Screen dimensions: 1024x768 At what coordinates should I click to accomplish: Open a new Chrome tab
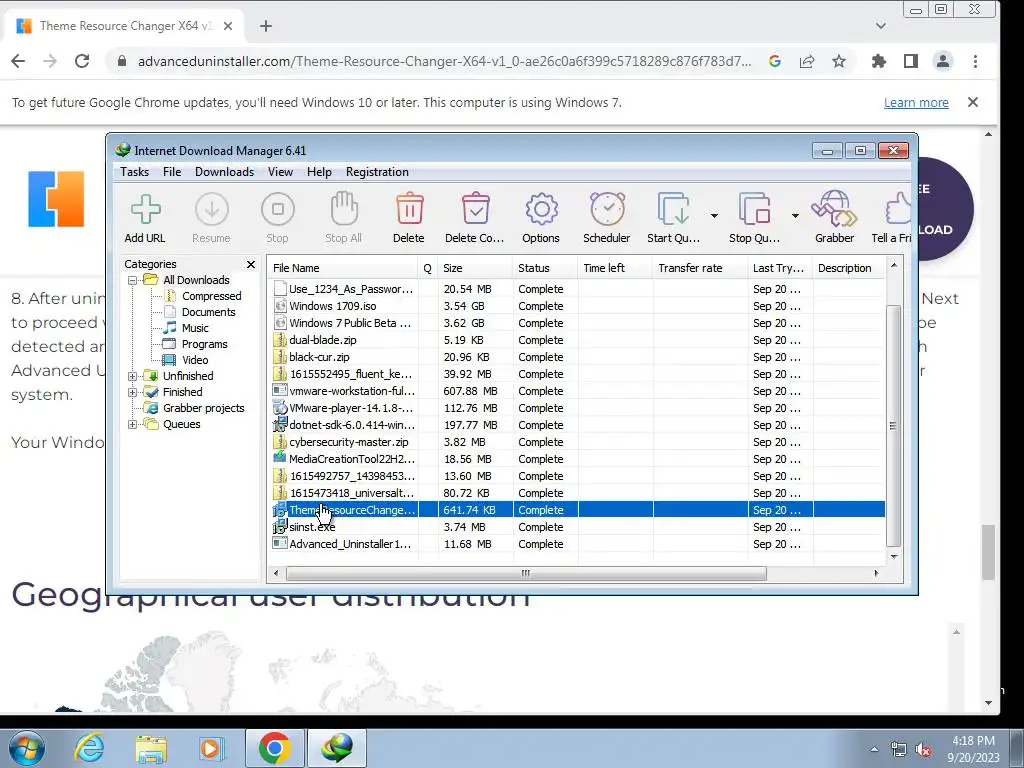click(x=265, y=26)
